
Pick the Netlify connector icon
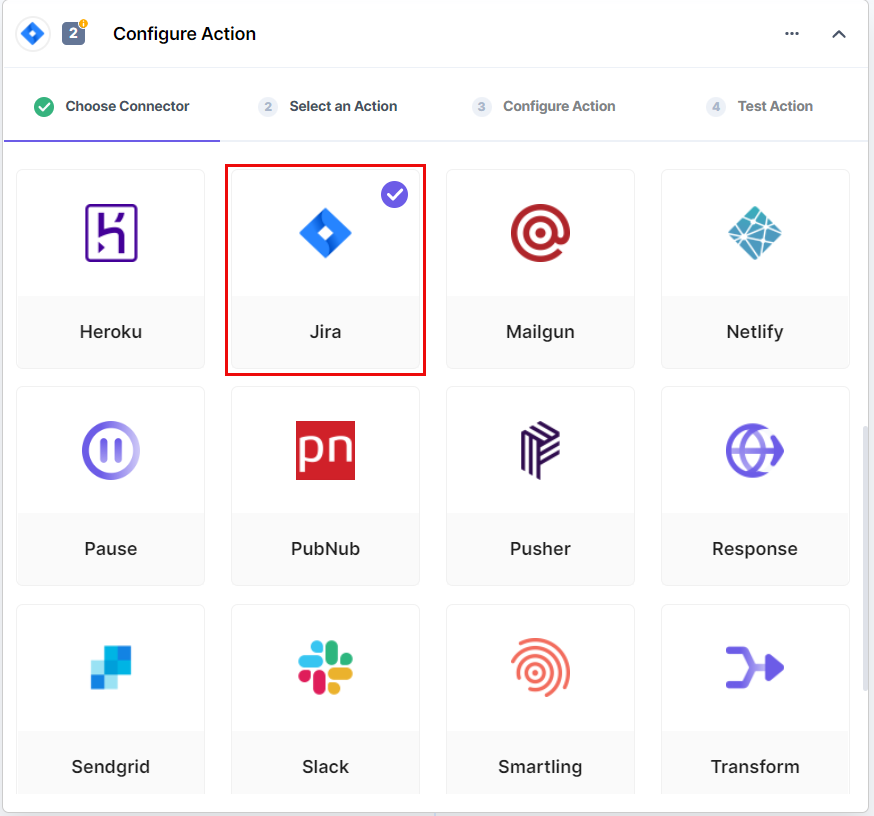[x=755, y=233]
